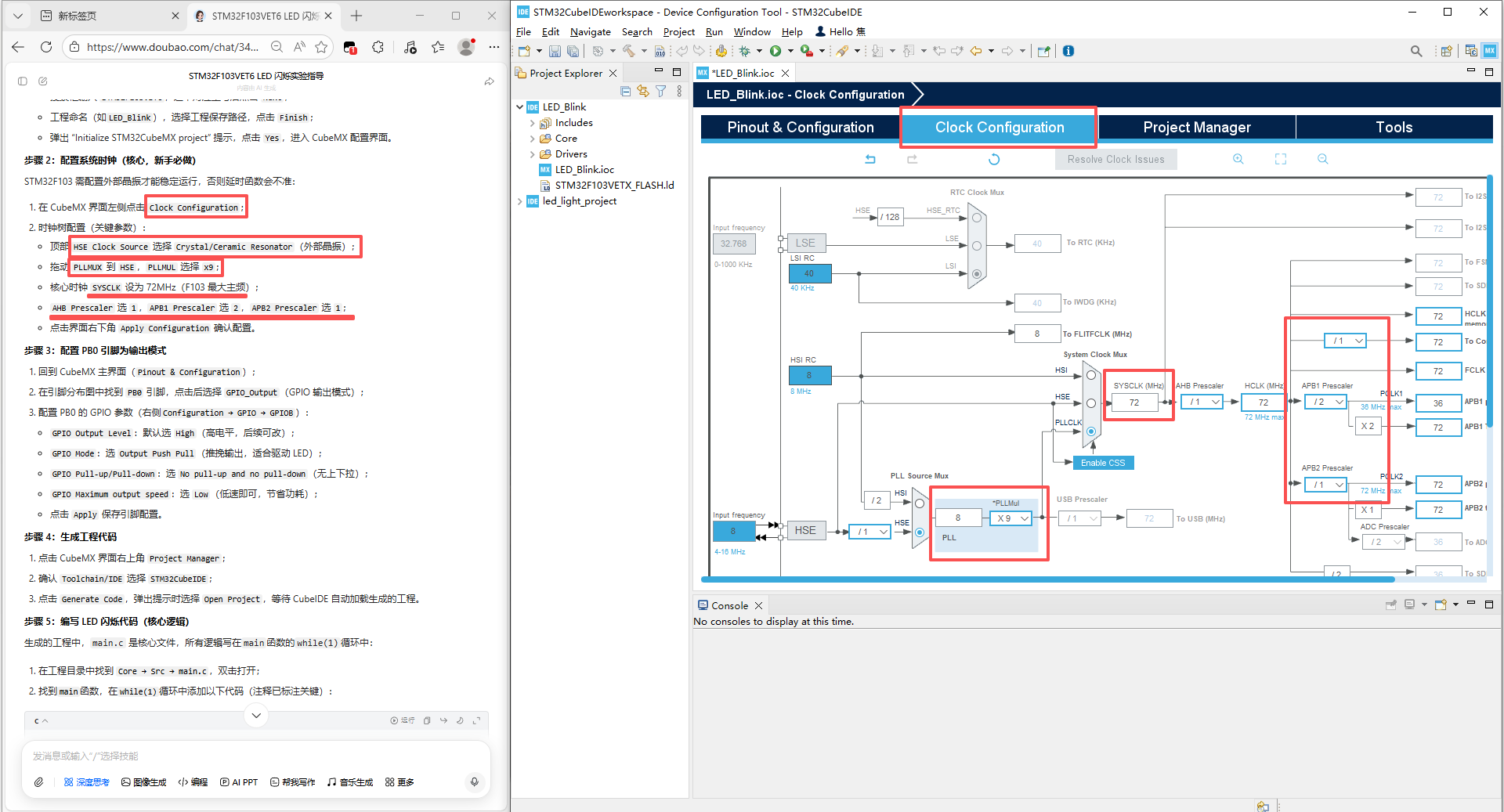Click the scroll-to-bottom arrow in Doubao chat
The width and height of the screenshot is (1504, 812).
click(x=256, y=715)
